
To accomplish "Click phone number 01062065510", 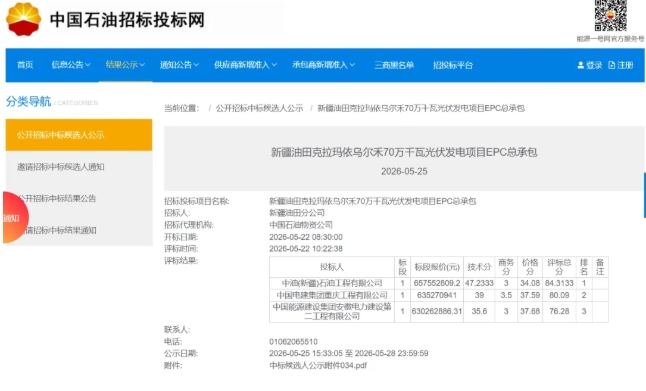I will [x=293, y=342].
